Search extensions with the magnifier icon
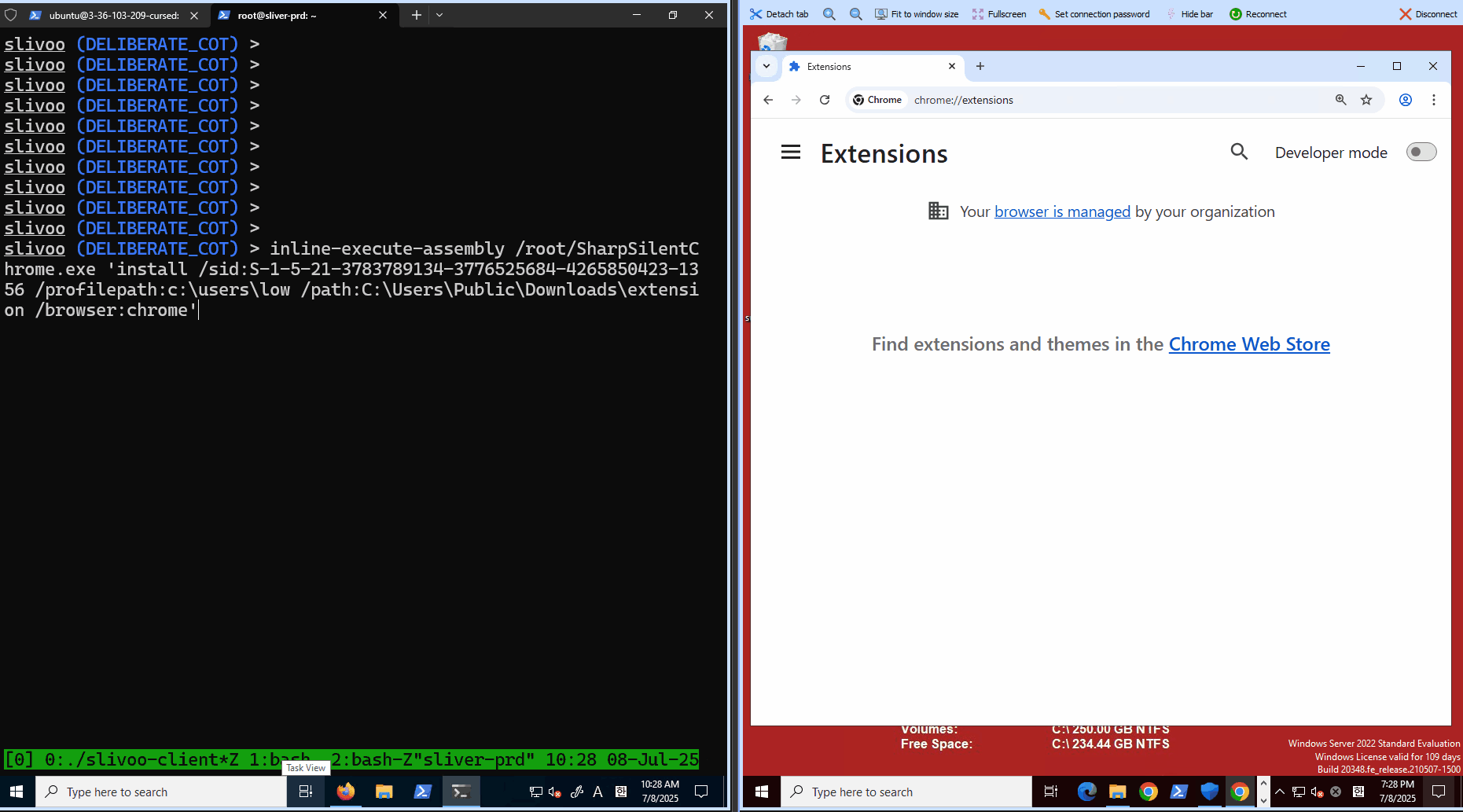The image size is (1463, 812). (1239, 152)
